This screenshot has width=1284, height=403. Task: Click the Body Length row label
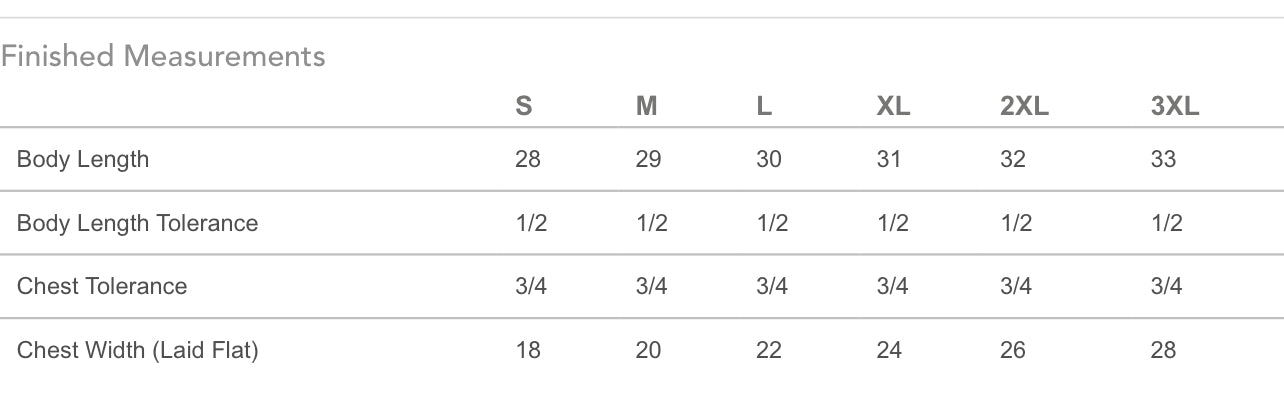pyautogui.click(x=83, y=159)
